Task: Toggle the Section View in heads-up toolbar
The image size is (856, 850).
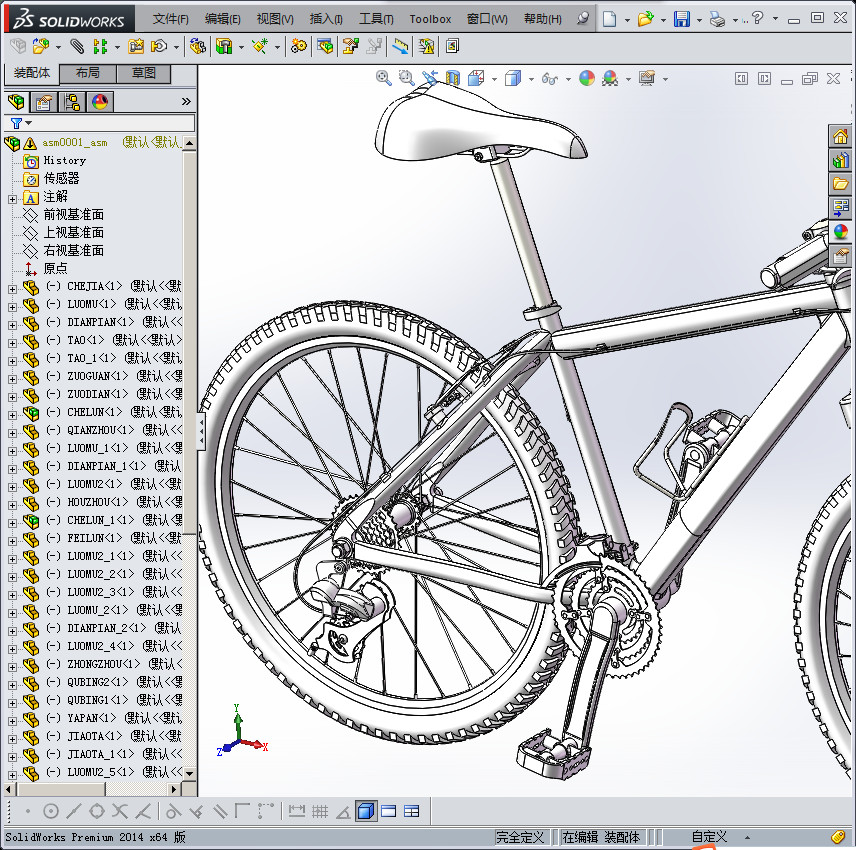Action: tap(453, 79)
